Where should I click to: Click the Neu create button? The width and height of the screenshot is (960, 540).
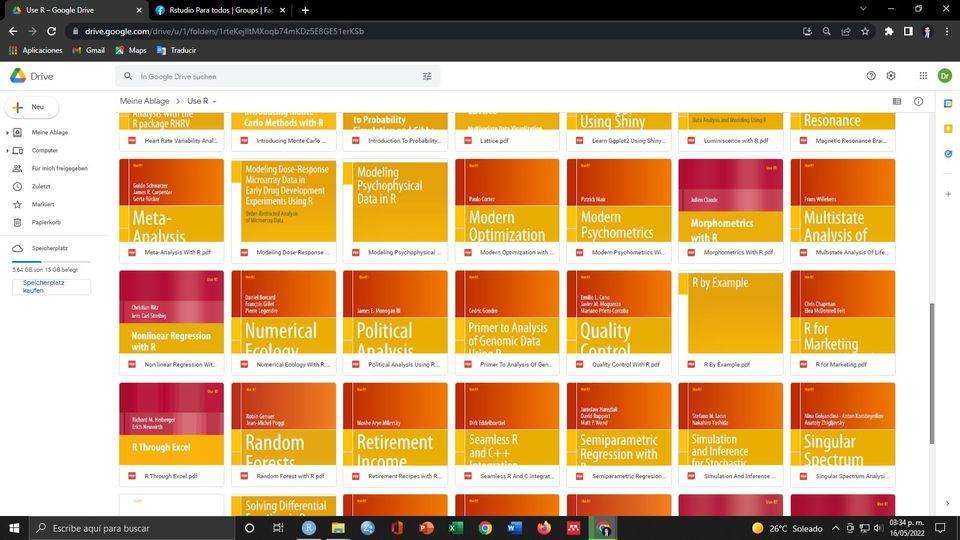(32, 107)
